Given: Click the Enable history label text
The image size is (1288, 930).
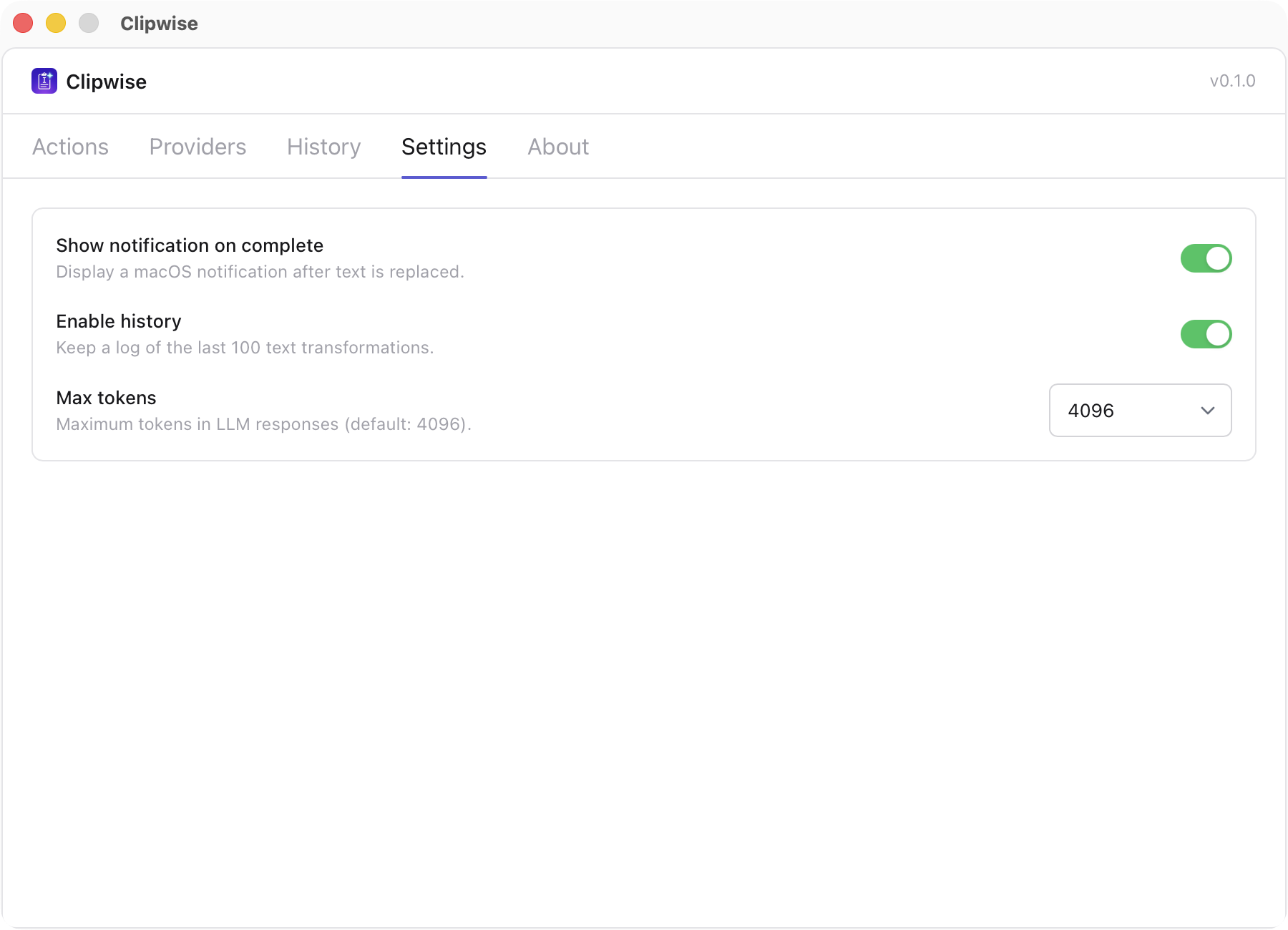Looking at the screenshot, I should (118, 321).
